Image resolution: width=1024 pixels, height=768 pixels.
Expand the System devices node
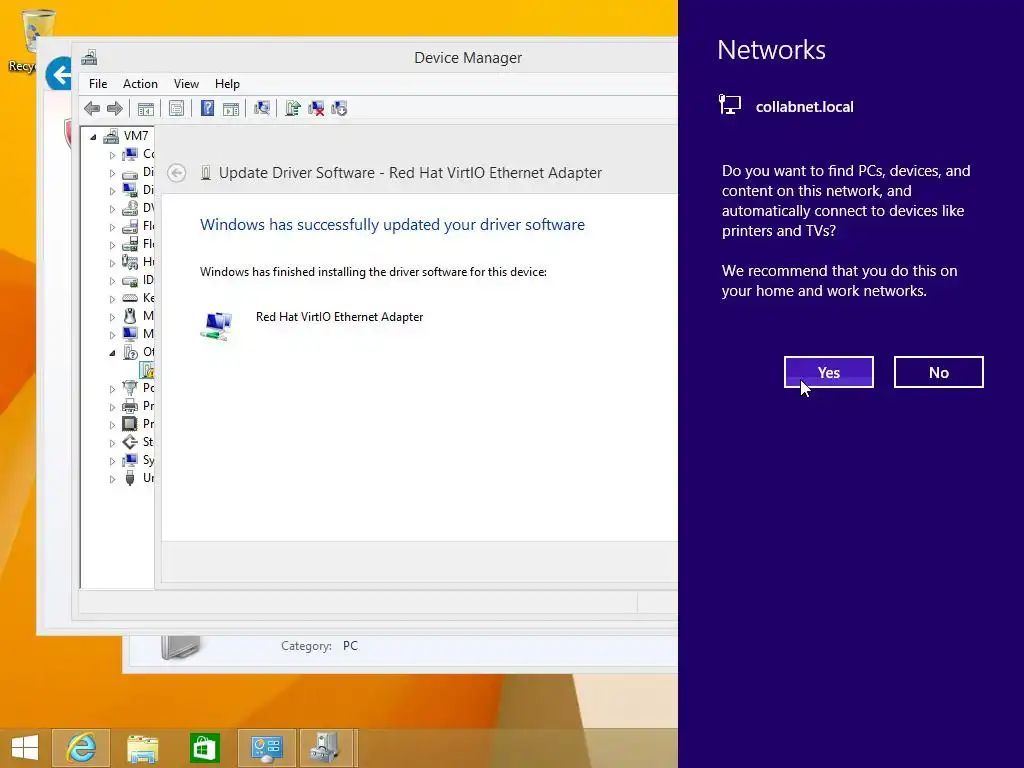(112, 462)
